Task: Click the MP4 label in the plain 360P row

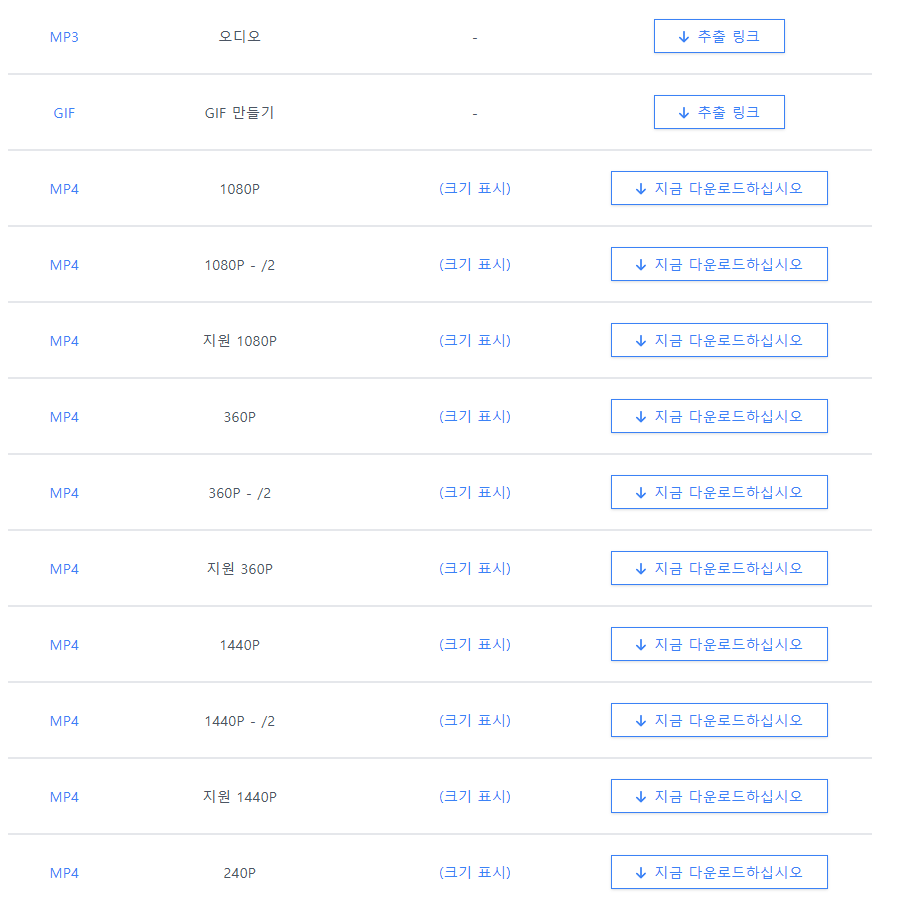Action: coord(64,417)
